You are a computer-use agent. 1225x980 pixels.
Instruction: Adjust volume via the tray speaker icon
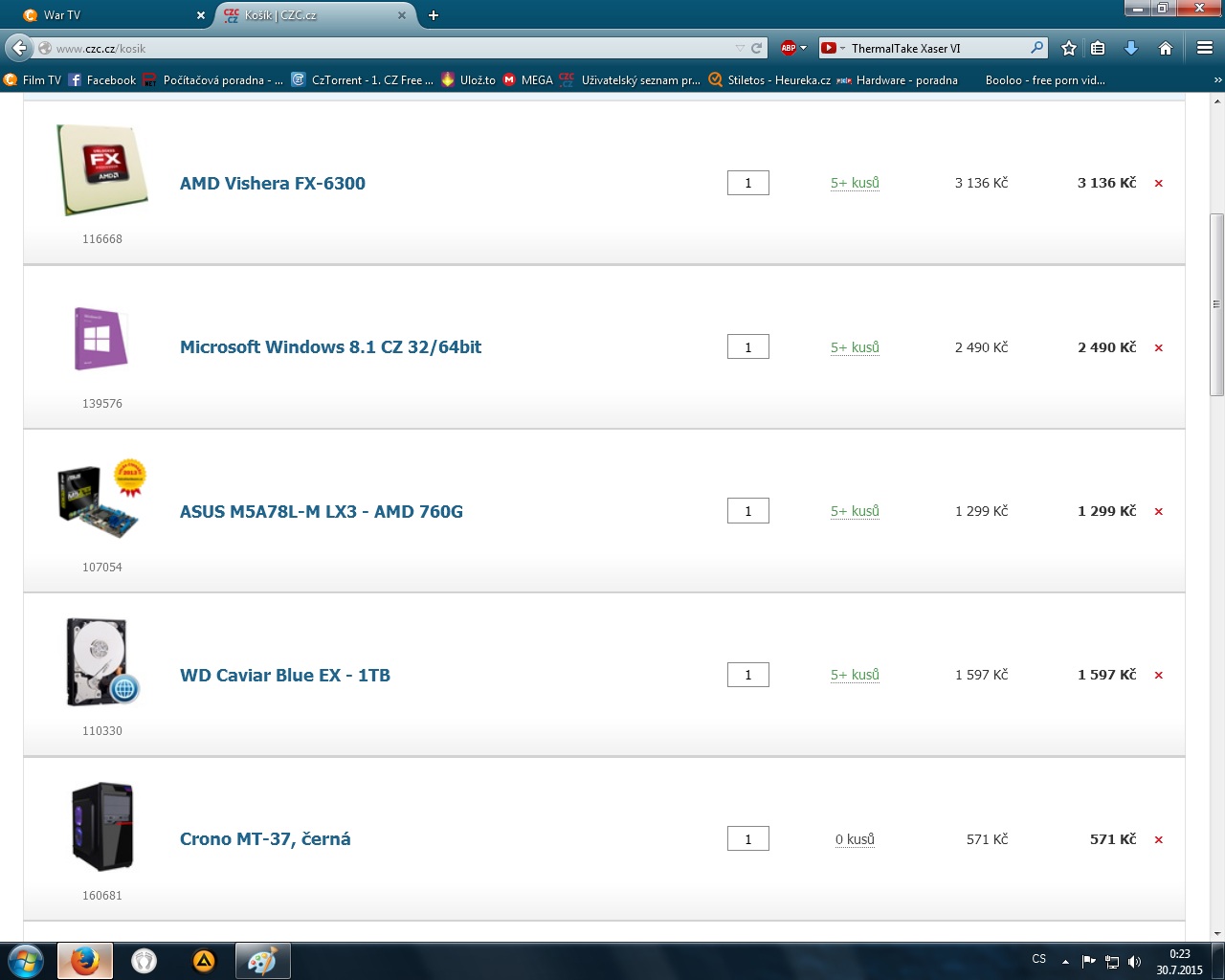click(x=1135, y=962)
